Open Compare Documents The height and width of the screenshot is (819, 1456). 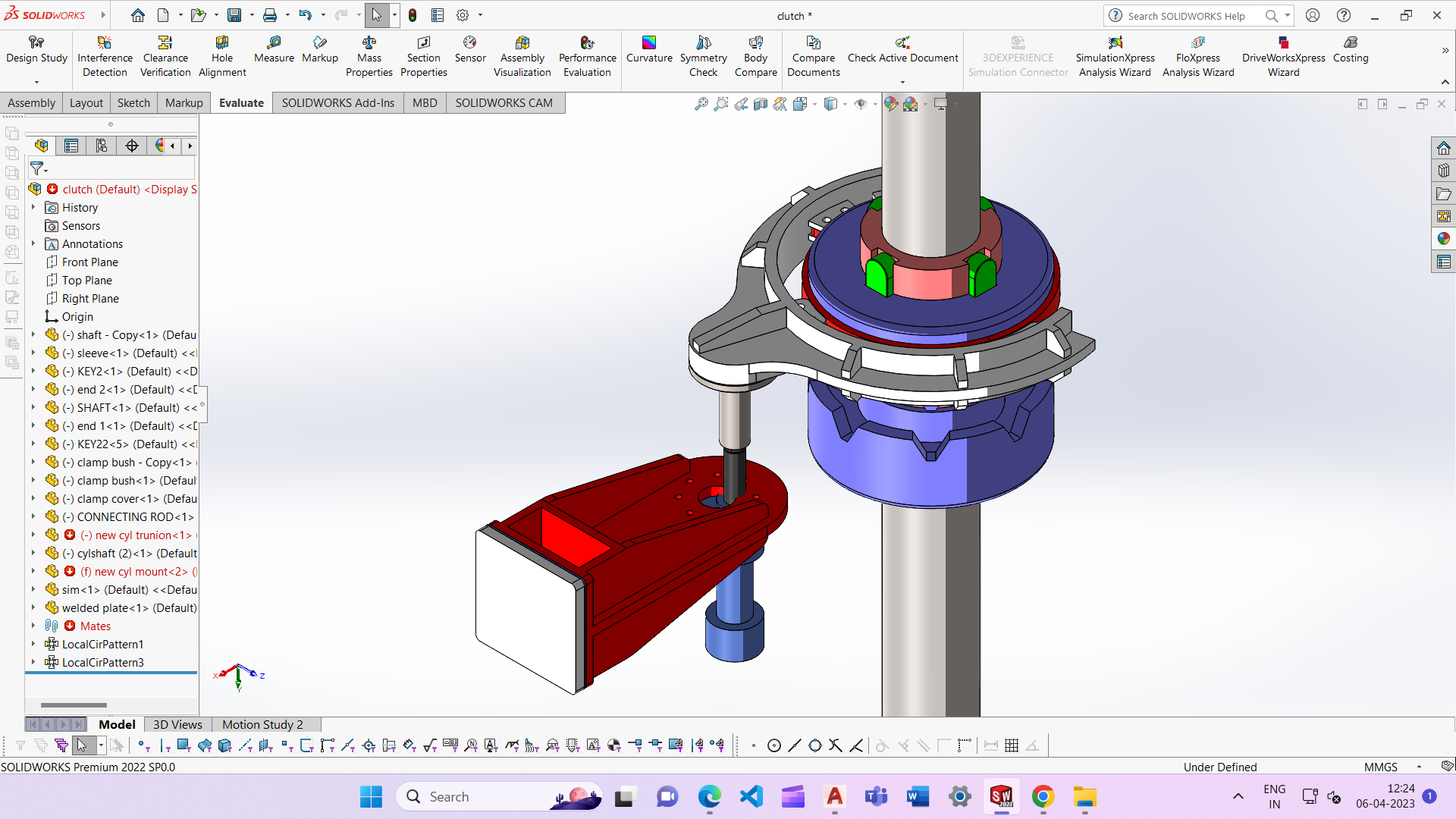[814, 57]
